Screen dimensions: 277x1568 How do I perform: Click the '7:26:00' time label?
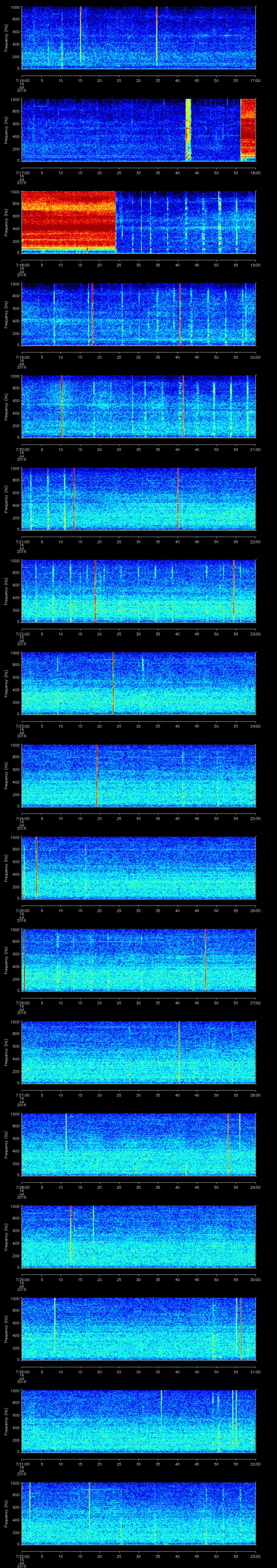22,1003
